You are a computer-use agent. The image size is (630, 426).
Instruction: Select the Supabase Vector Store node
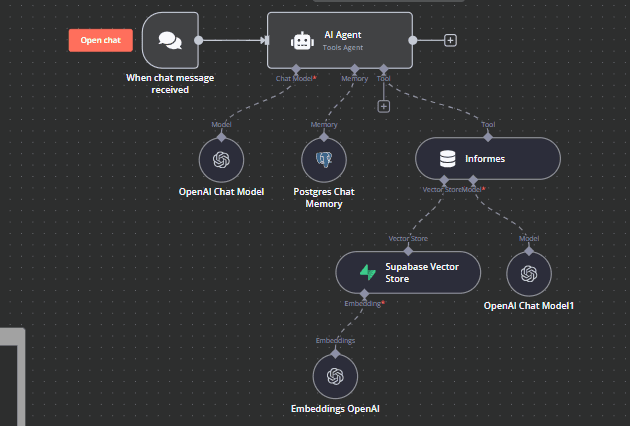pyautogui.click(x=408, y=272)
